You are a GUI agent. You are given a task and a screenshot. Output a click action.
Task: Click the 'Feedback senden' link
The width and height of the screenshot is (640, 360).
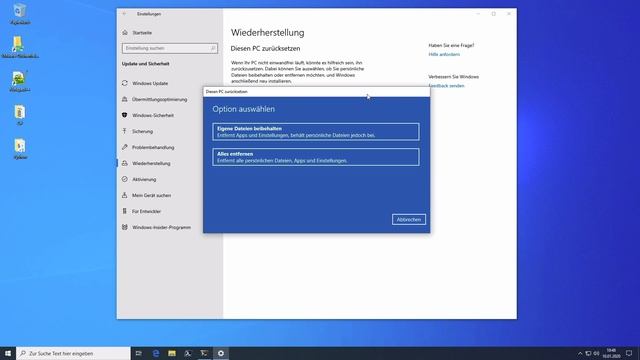[447, 86]
